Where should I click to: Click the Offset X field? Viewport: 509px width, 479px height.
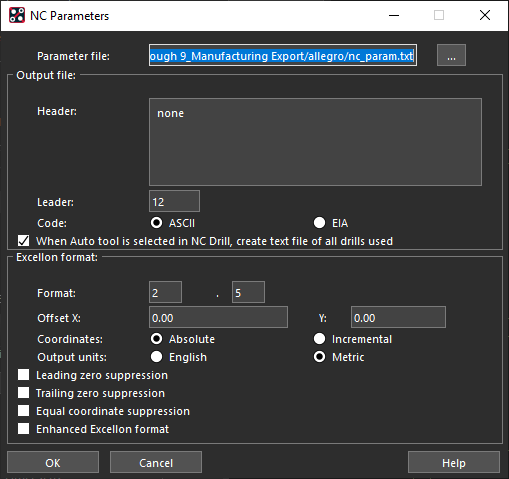218,317
